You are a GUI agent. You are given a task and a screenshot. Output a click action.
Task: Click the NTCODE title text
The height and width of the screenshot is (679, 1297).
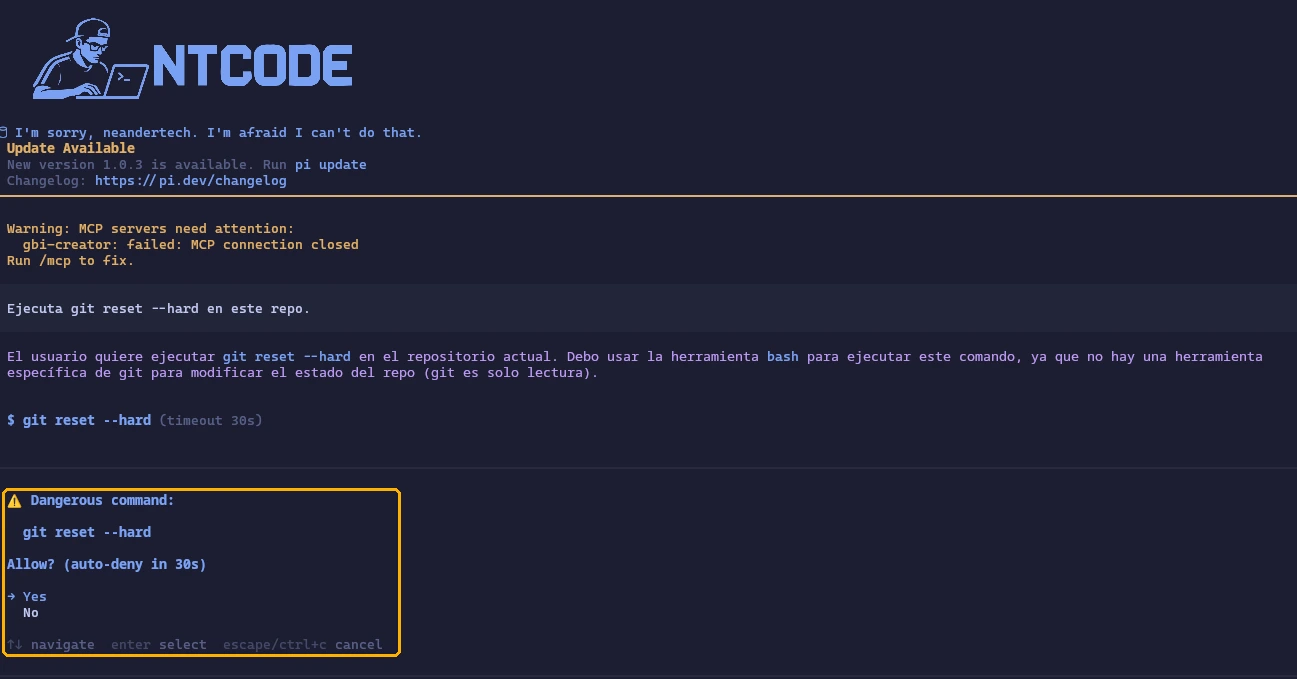click(x=252, y=66)
